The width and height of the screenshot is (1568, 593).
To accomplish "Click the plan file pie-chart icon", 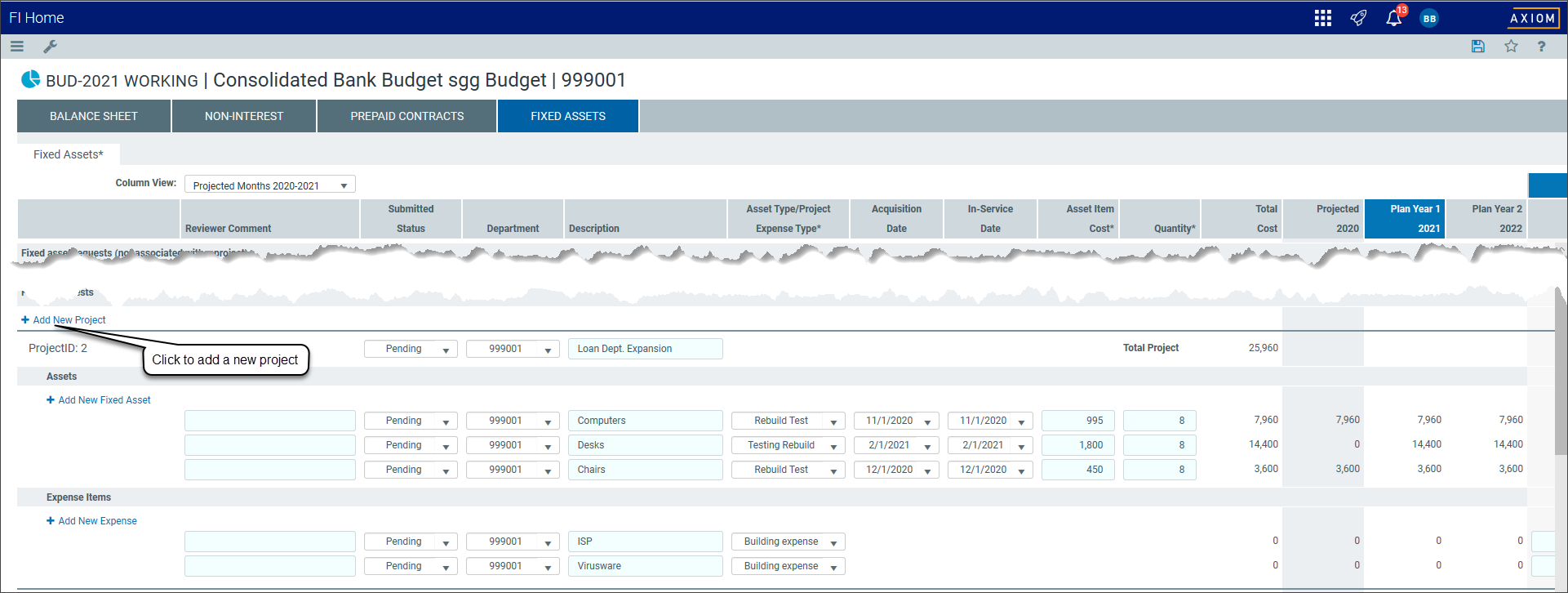I will [x=30, y=79].
